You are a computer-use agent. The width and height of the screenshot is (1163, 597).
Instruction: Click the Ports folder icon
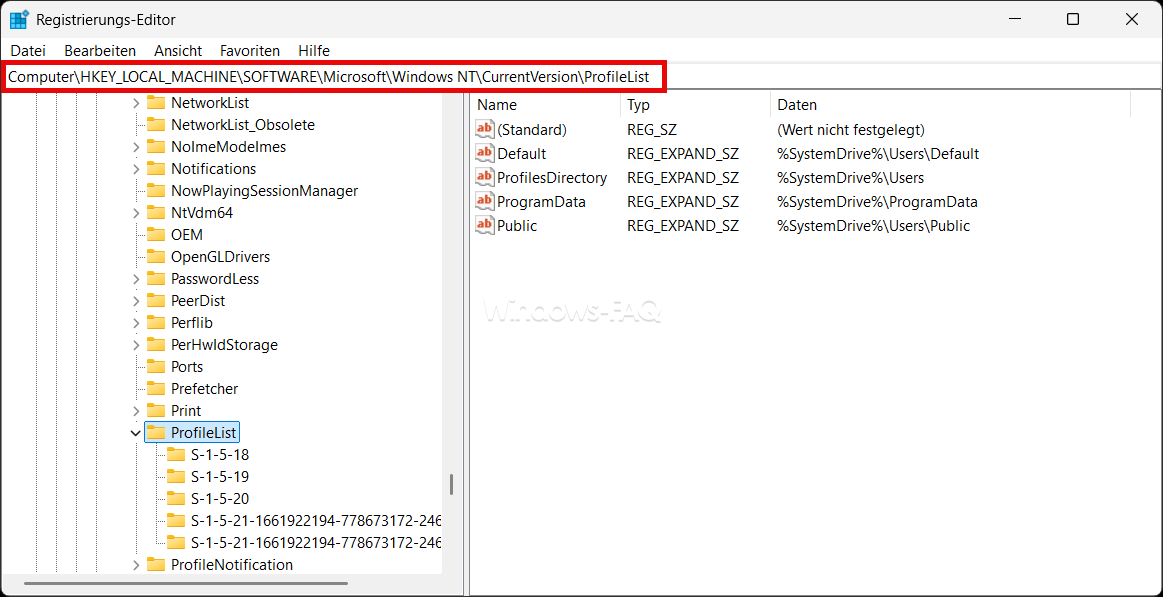coord(156,366)
